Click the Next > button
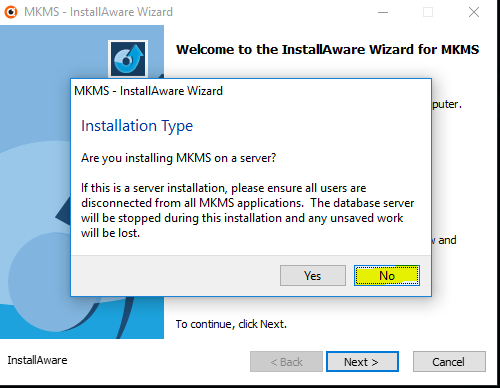 (x=362, y=362)
